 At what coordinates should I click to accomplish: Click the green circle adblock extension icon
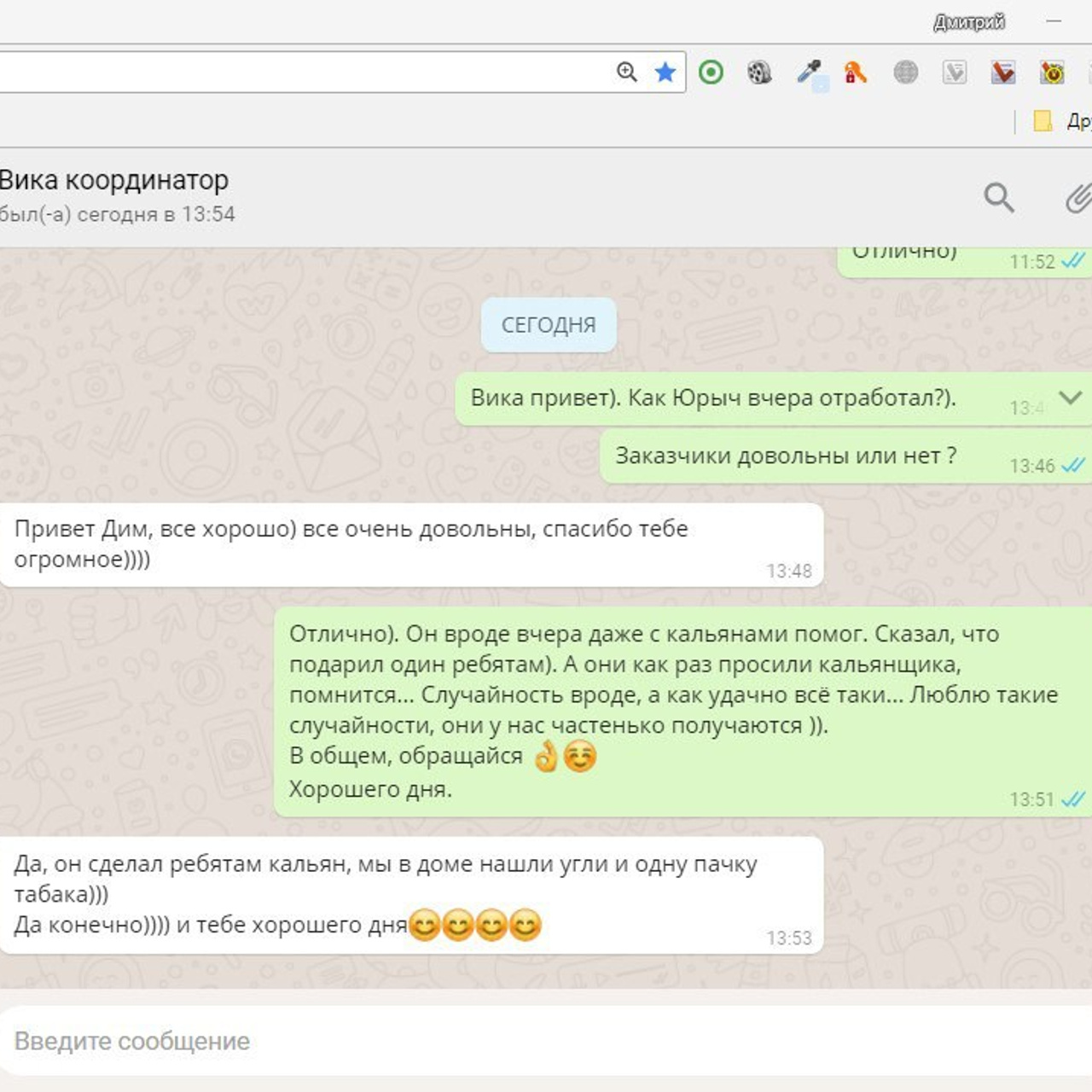[712, 73]
